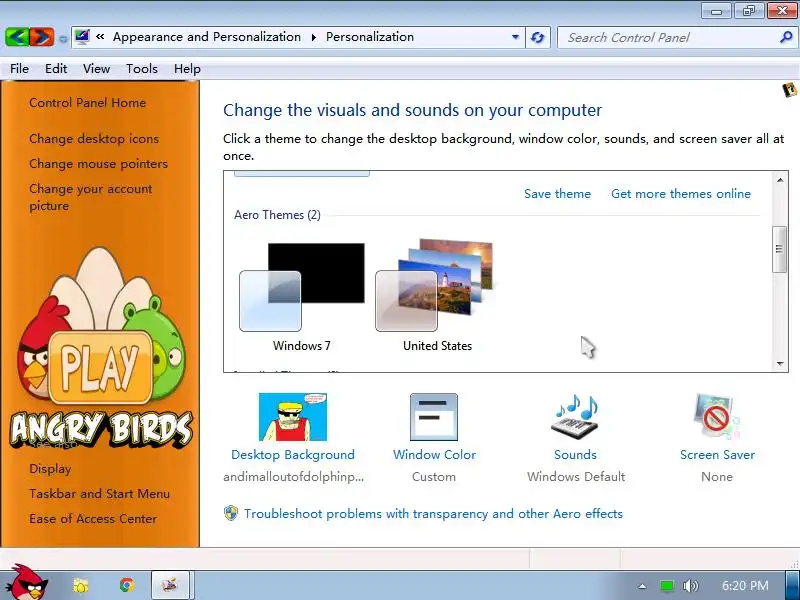The image size is (800, 600).
Task: Click the Show desktop button
Action: [x=792, y=585]
